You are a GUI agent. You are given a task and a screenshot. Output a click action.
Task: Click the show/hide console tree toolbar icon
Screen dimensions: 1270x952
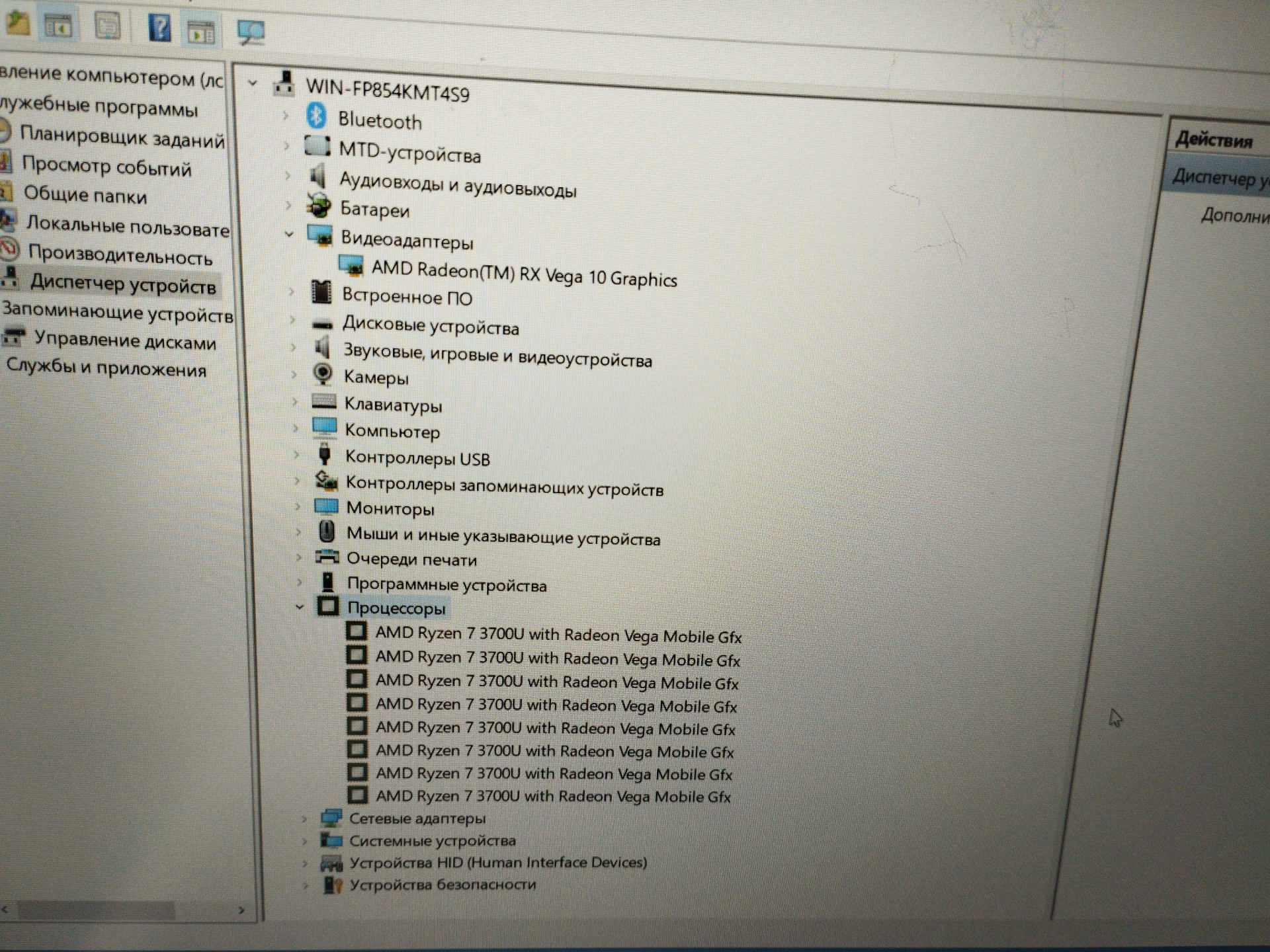[58, 25]
